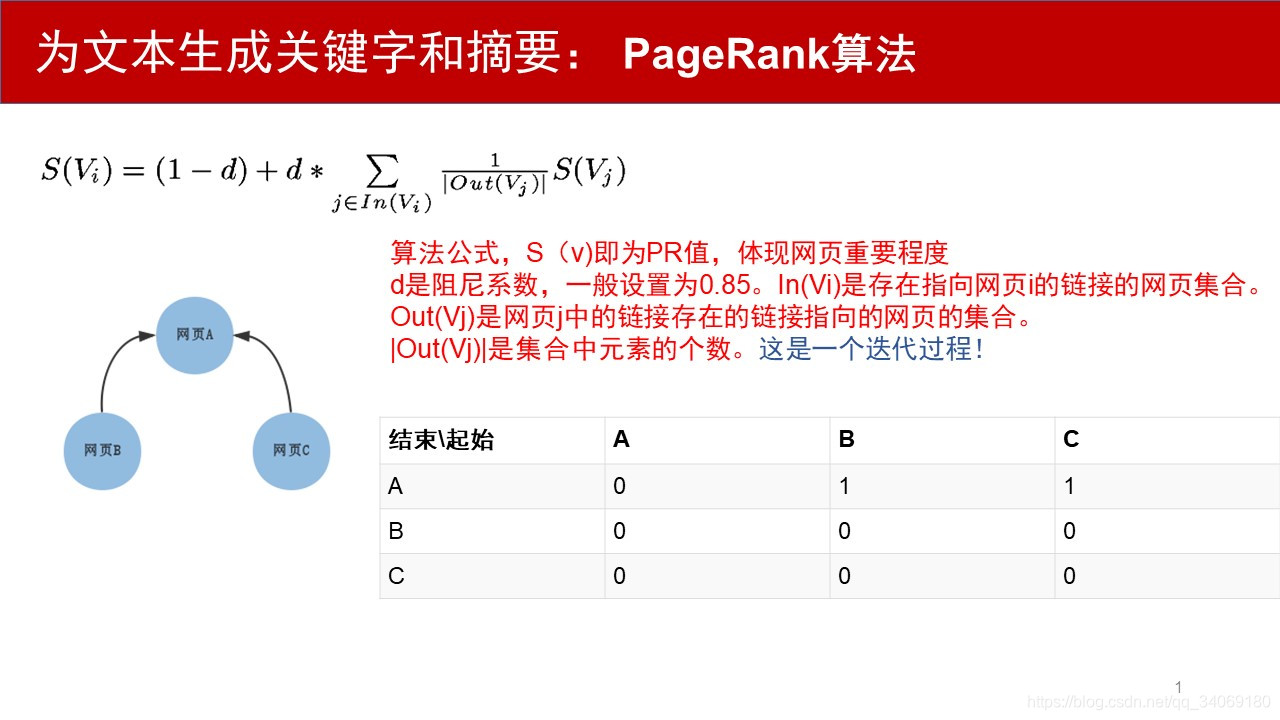The image size is (1280, 720).
Task: Select the line starting with 算法公式
Action: pyautogui.click(x=668, y=252)
